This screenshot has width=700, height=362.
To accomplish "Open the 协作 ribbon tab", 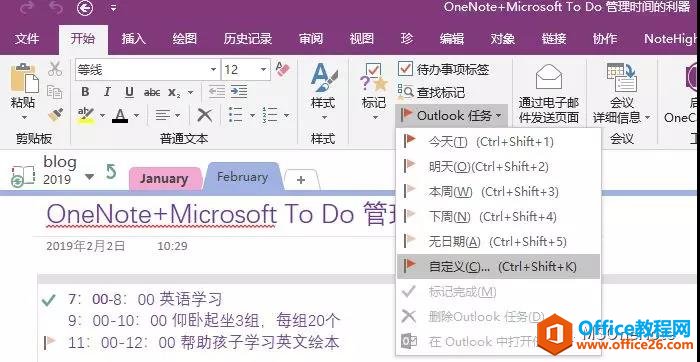I will 604,39.
